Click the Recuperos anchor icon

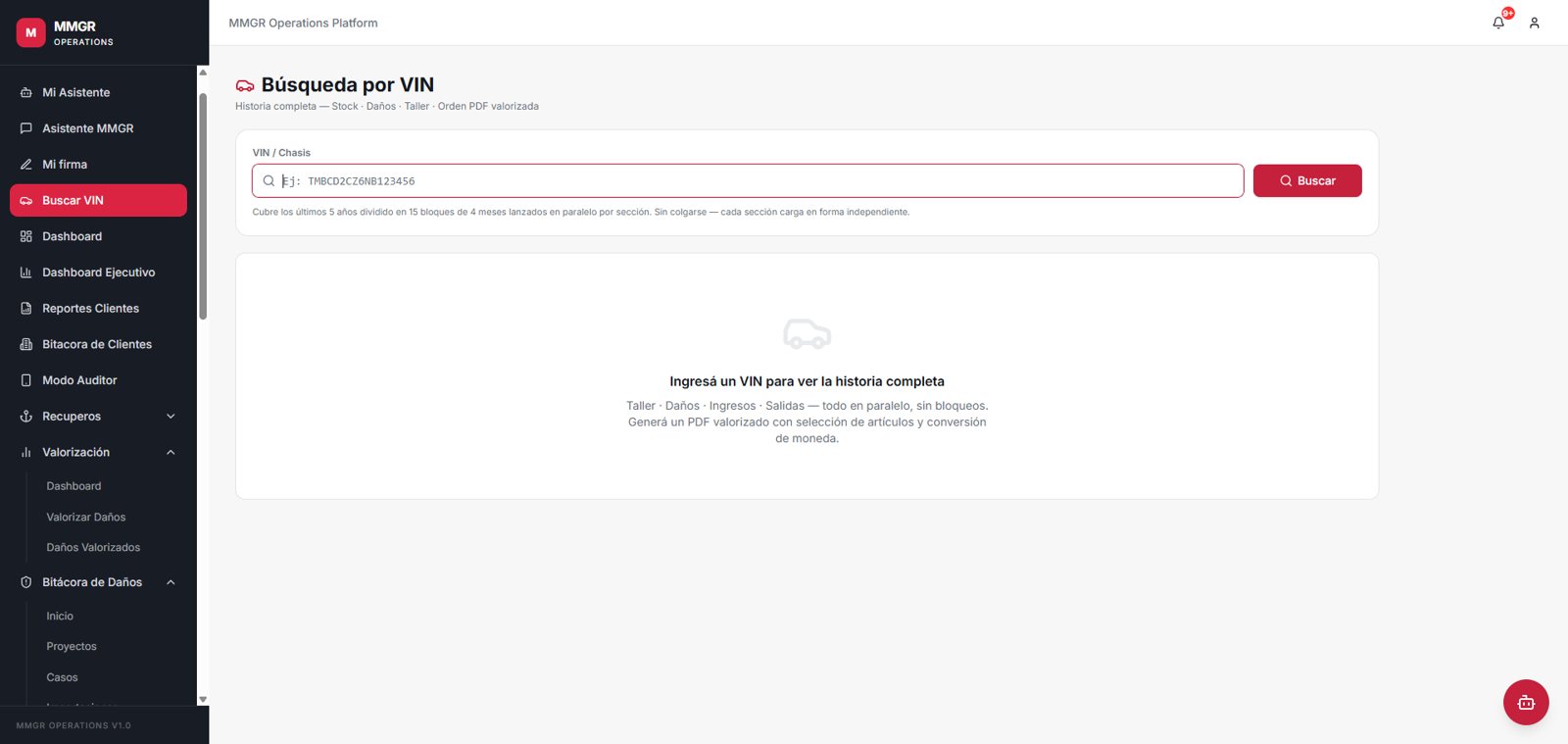26,417
